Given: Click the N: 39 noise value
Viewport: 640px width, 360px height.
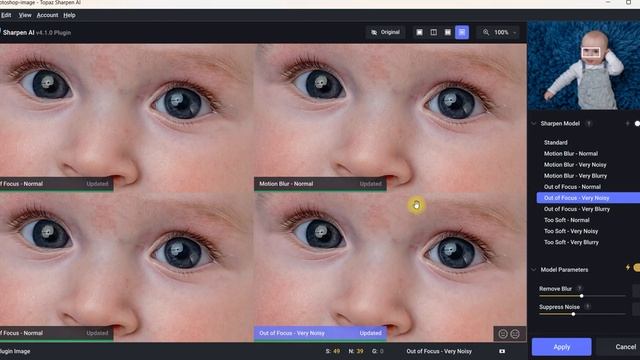Looking at the screenshot, I should click(x=356, y=351).
